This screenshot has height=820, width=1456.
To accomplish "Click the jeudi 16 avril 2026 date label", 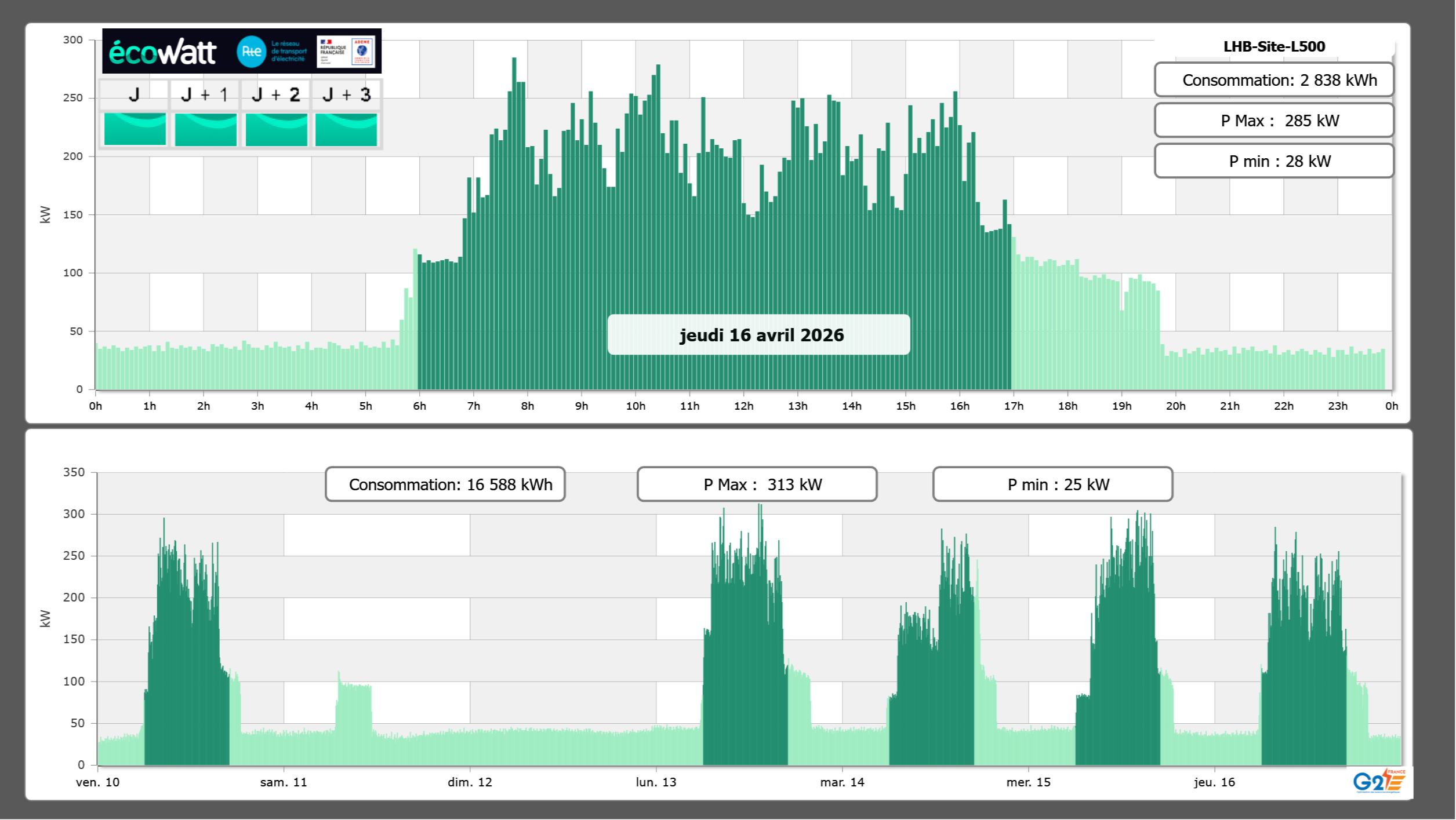I will point(758,335).
